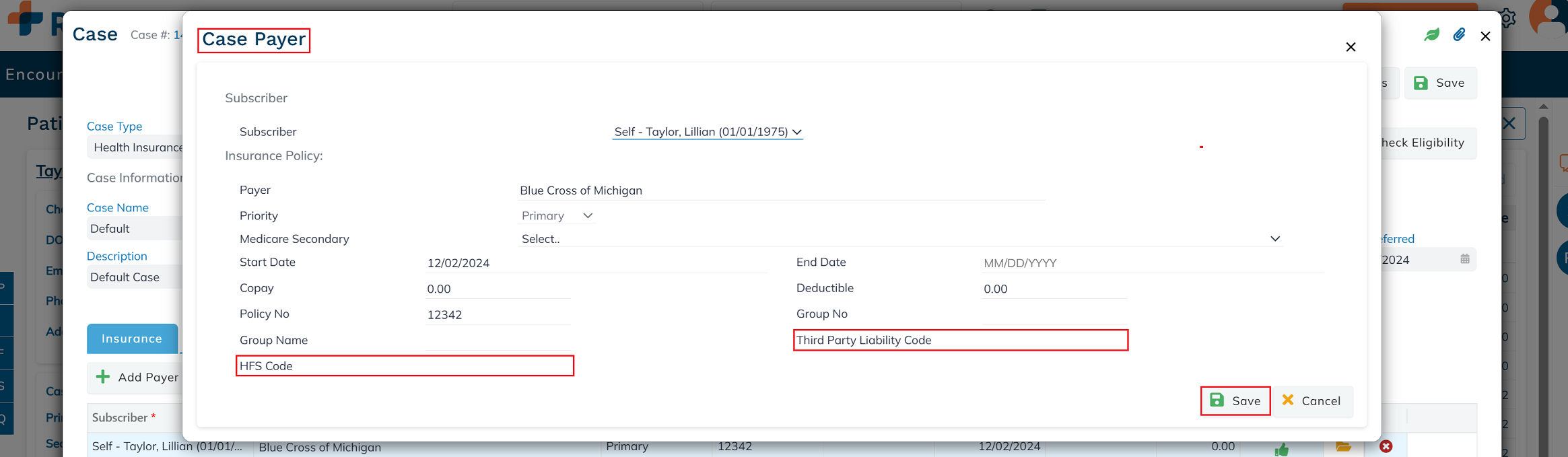
Task: Close the Case window with X
Action: pos(1485,36)
